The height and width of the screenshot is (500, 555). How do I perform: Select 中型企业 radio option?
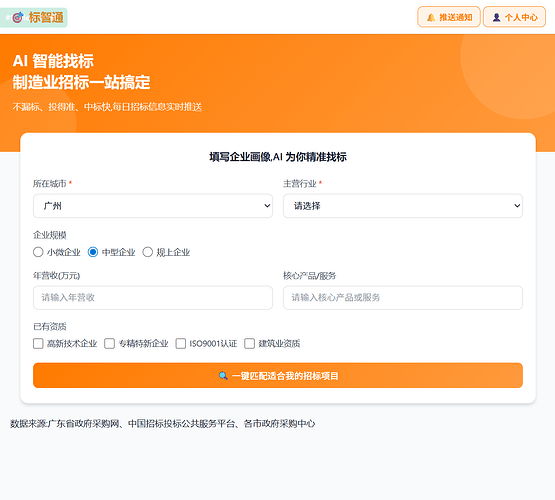pyautogui.click(x=93, y=252)
